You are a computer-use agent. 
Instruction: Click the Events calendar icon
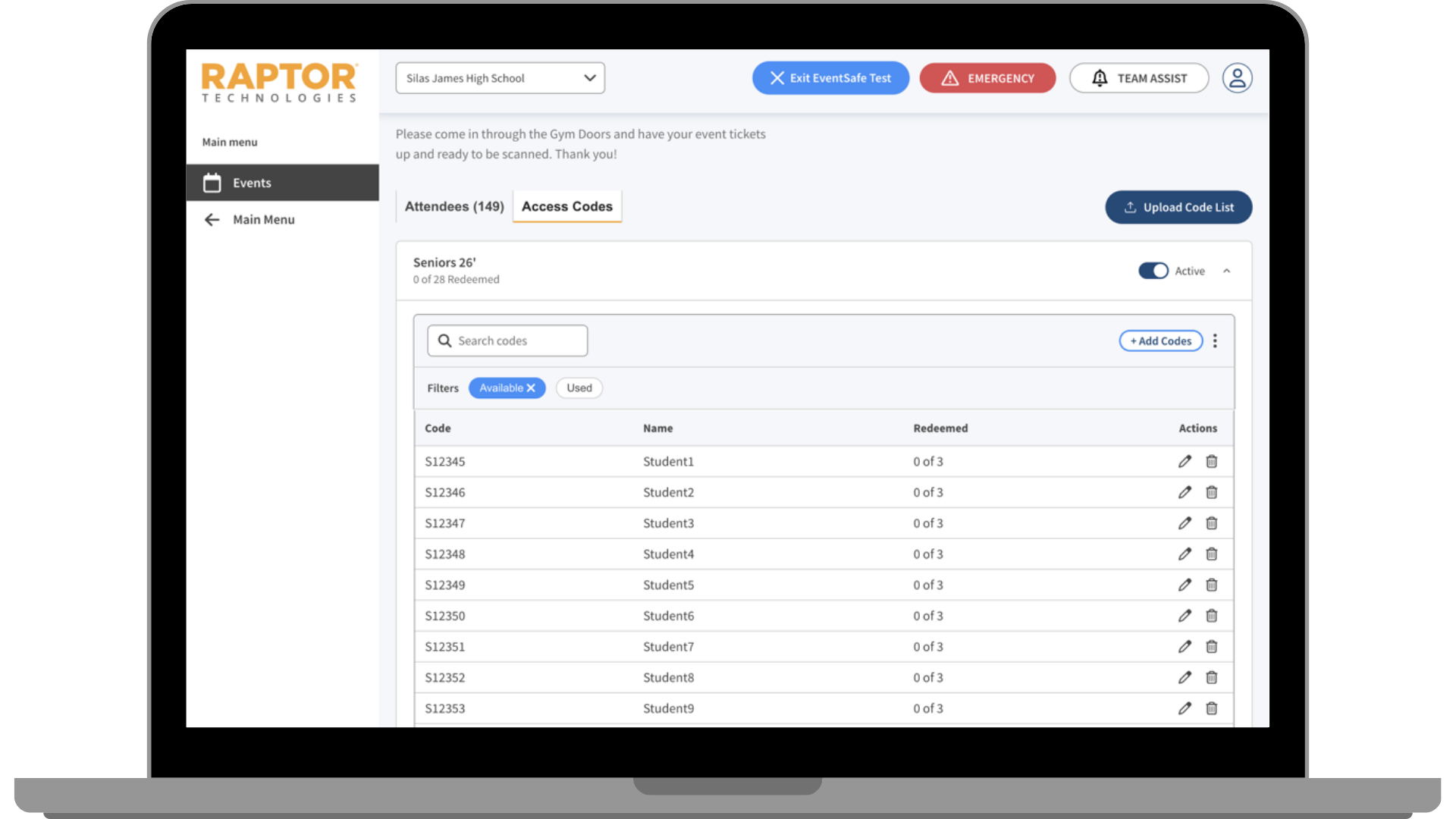point(212,183)
